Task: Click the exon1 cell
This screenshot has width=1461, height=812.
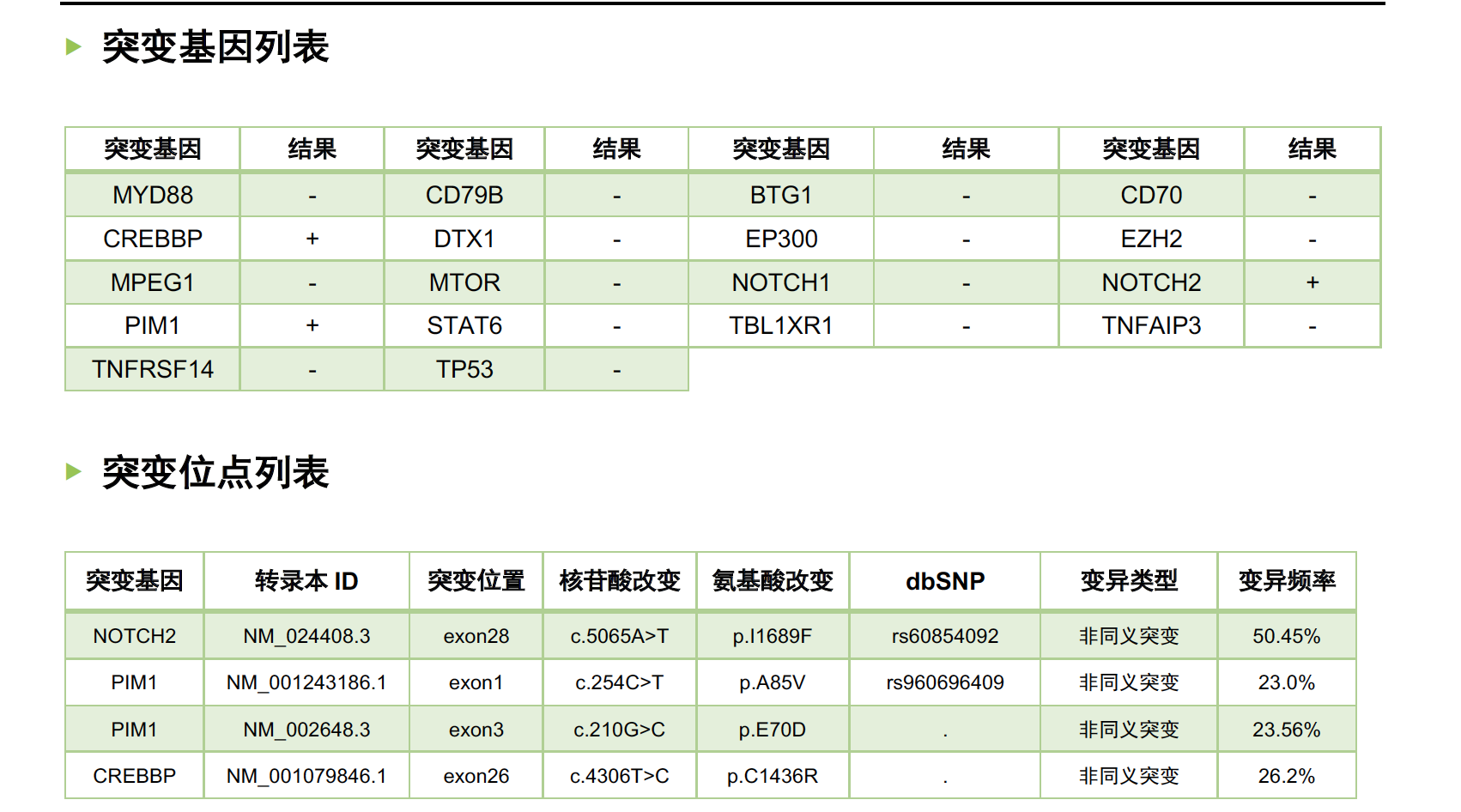Action: [x=476, y=682]
